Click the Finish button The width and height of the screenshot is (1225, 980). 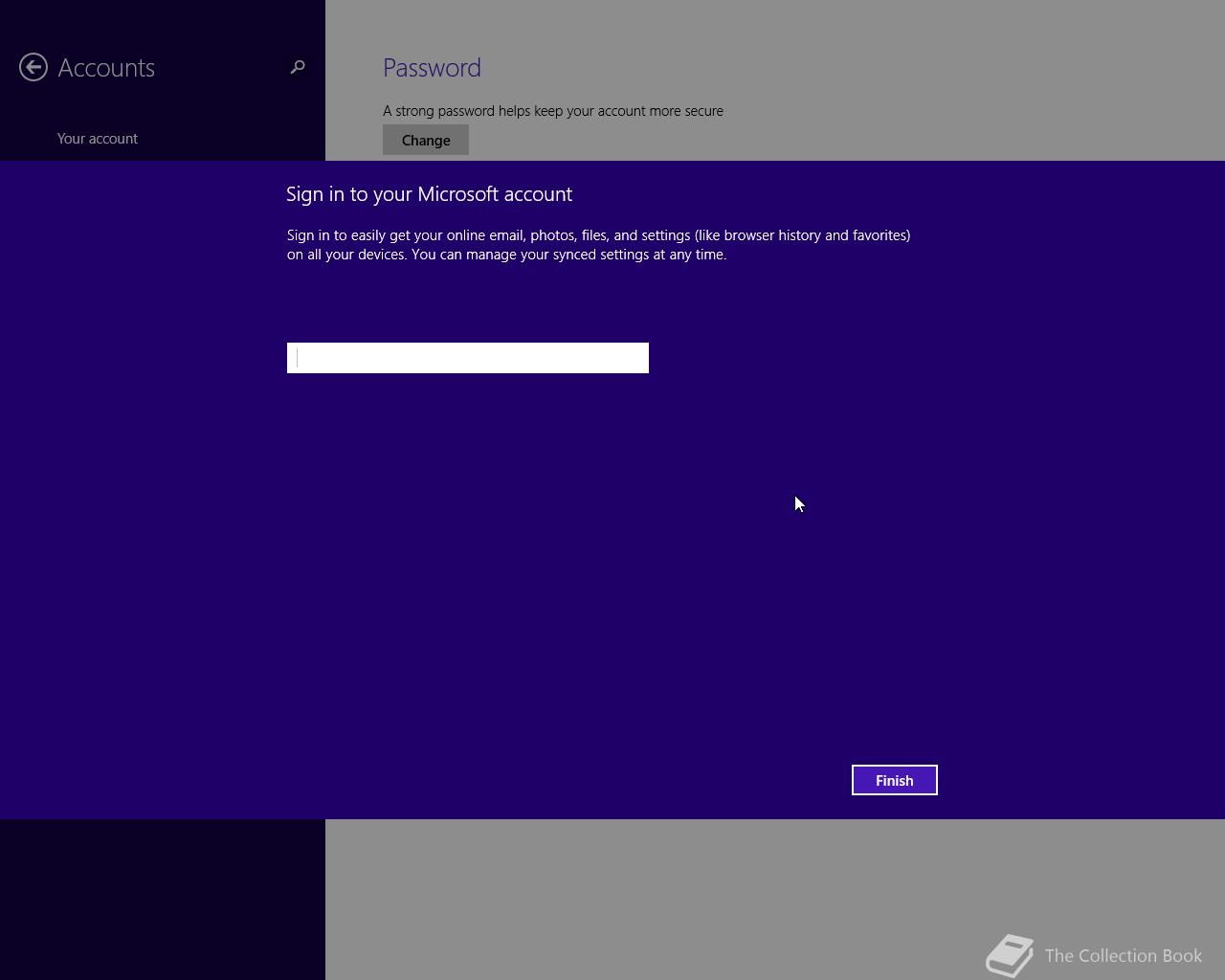tap(895, 780)
